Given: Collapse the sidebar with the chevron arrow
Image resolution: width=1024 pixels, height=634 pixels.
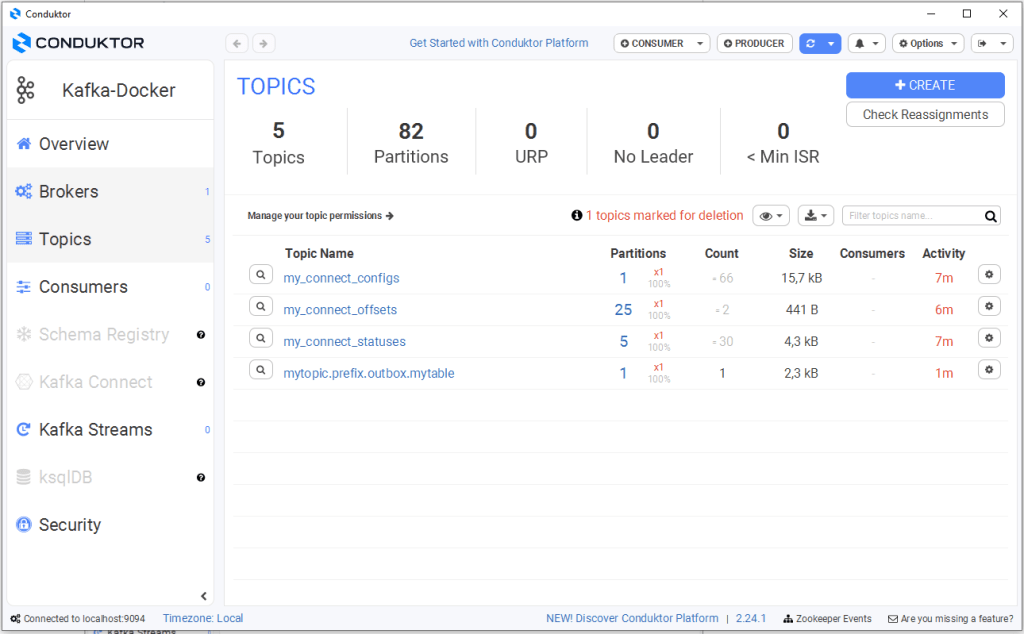Looking at the screenshot, I should (204, 596).
